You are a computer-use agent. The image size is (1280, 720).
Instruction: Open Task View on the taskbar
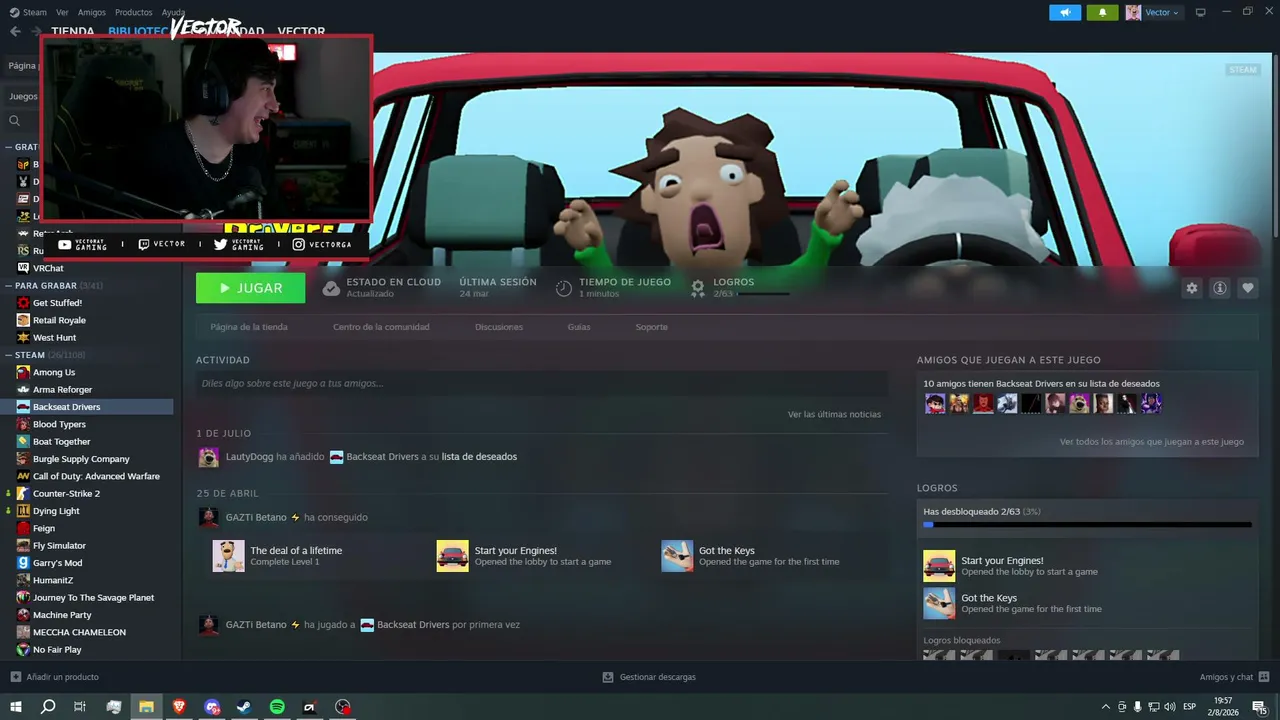81,707
